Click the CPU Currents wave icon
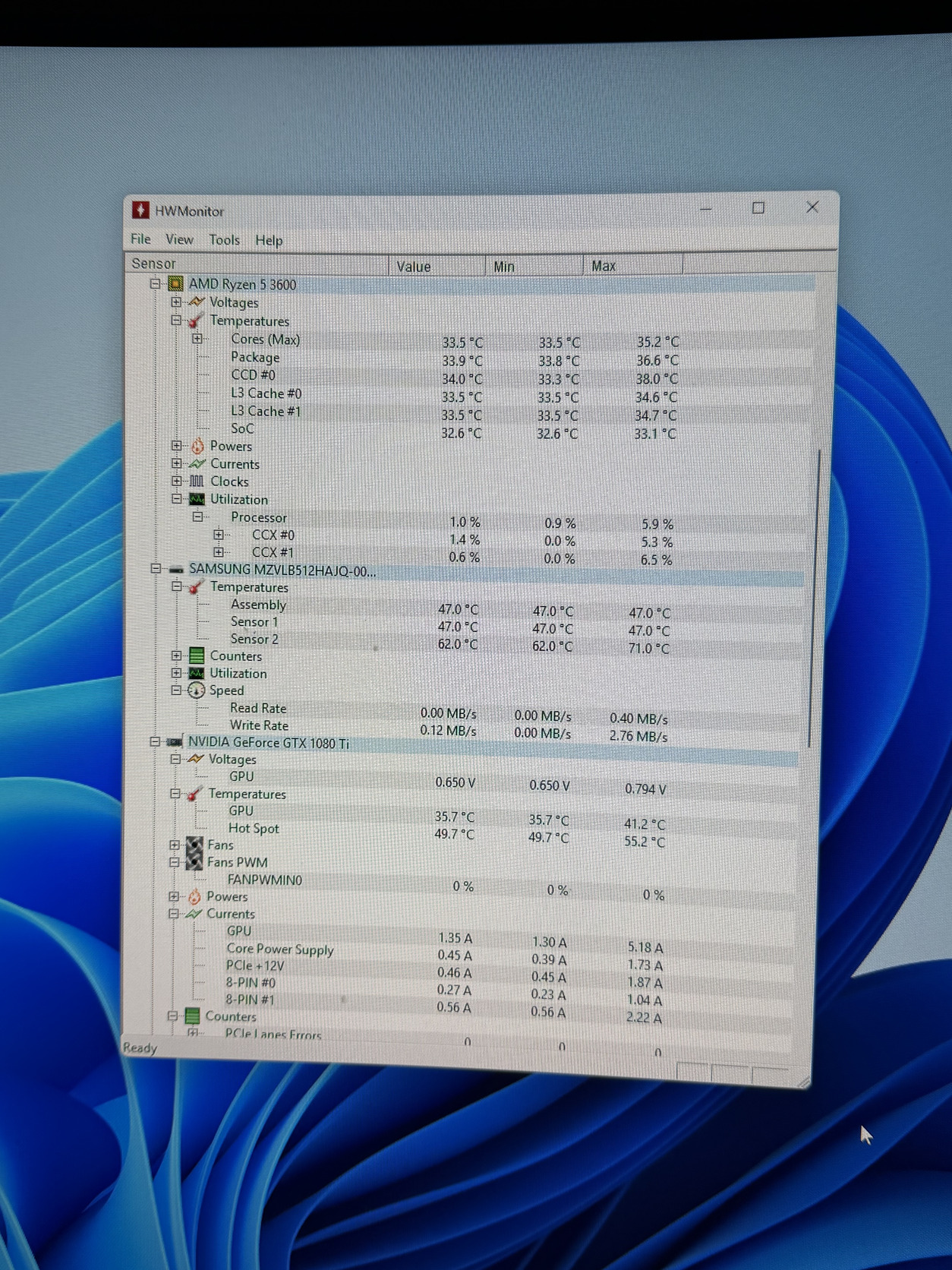This screenshot has width=952, height=1270. 197,463
